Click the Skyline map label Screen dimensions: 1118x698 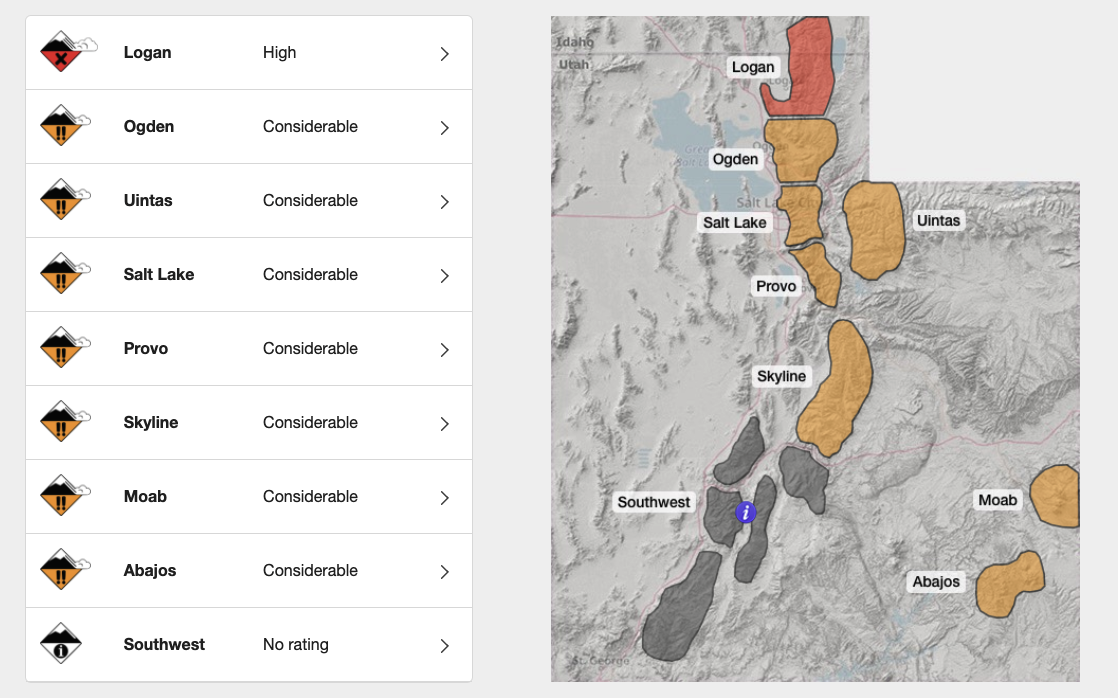click(781, 376)
